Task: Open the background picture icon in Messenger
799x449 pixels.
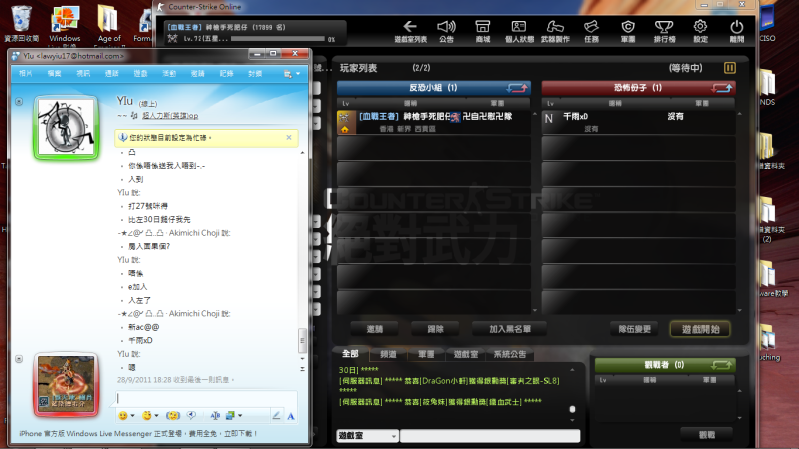Action: pyautogui.click(x=230, y=415)
